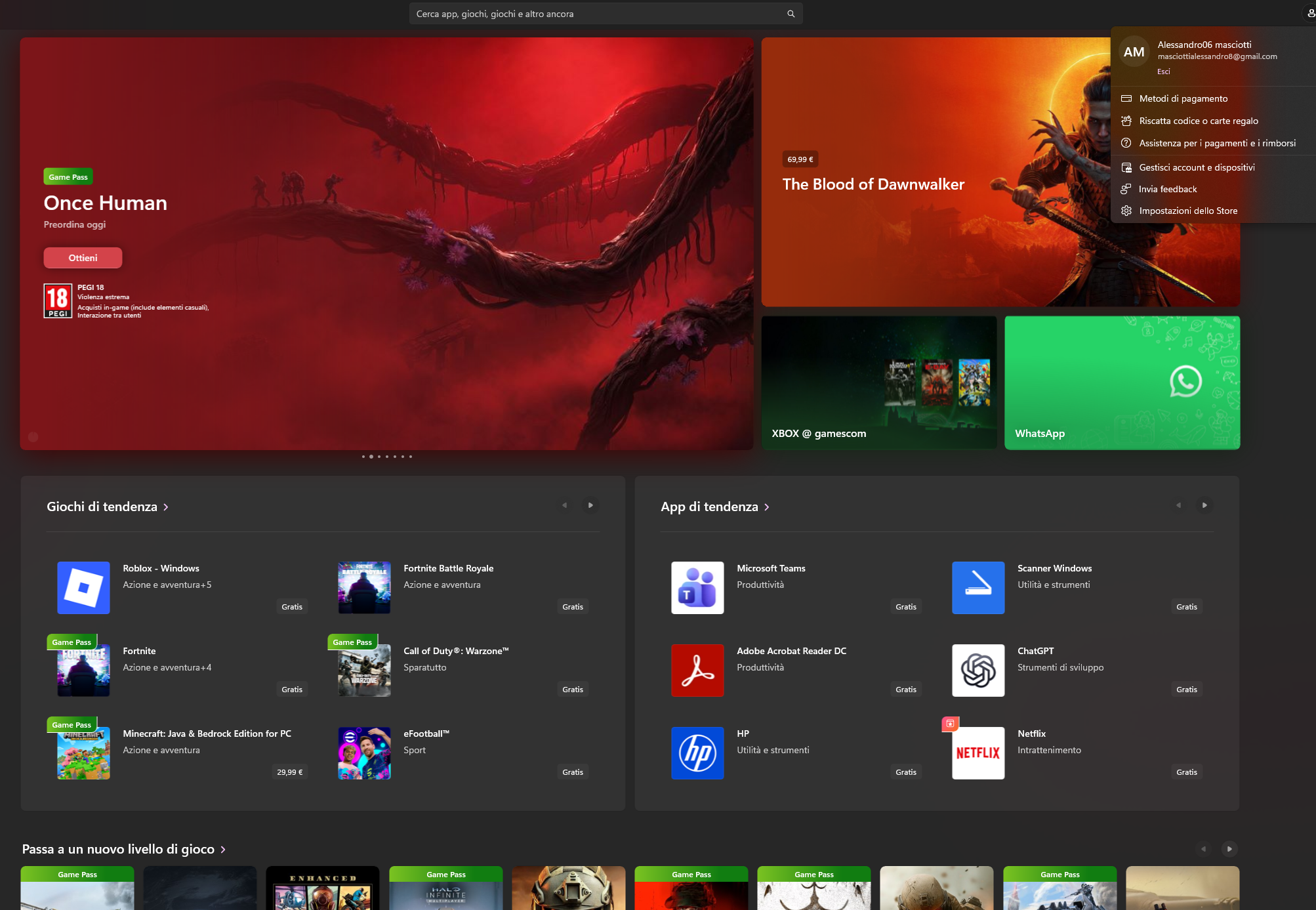Click the search apps and games field
The height and width of the screenshot is (910, 1316).
click(606, 14)
